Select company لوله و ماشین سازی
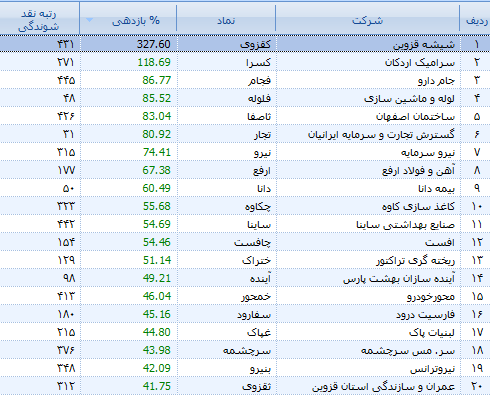Image resolution: width=490 pixels, height=395 pixels. pyautogui.click(x=409, y=98)
